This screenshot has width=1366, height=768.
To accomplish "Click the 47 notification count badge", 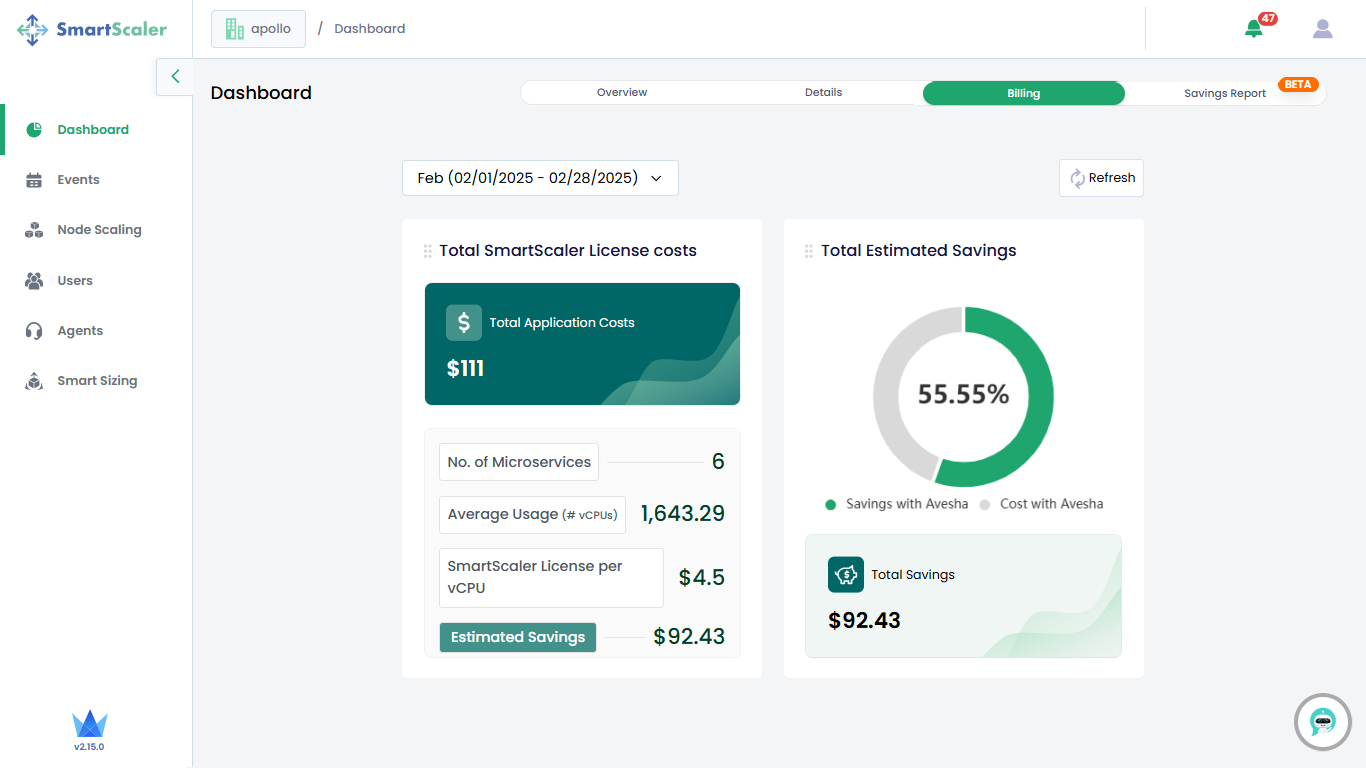I will pyautogui.click(x=1268, y=19).
